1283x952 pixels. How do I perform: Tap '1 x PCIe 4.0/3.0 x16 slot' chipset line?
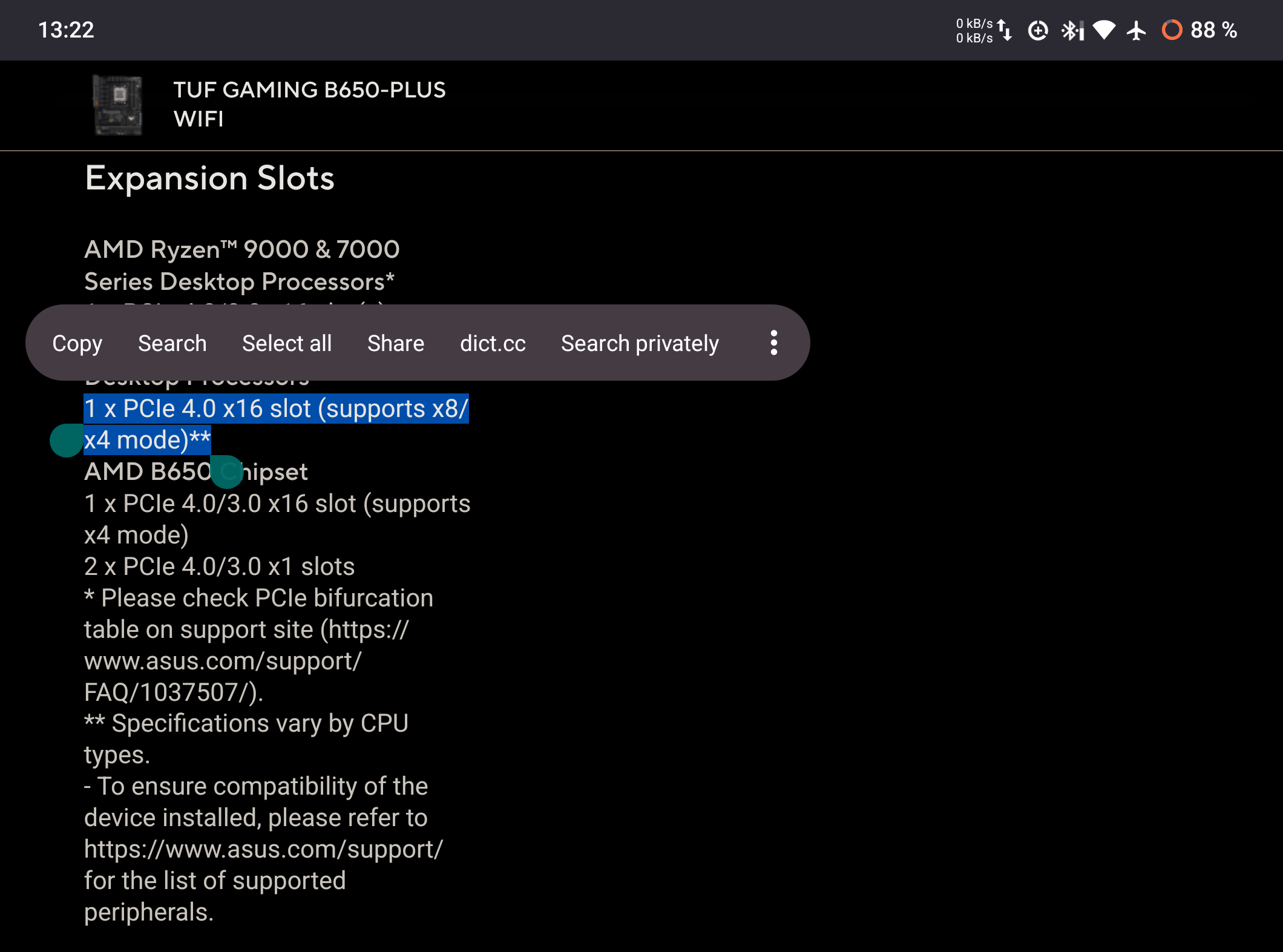tap(277, 519)
